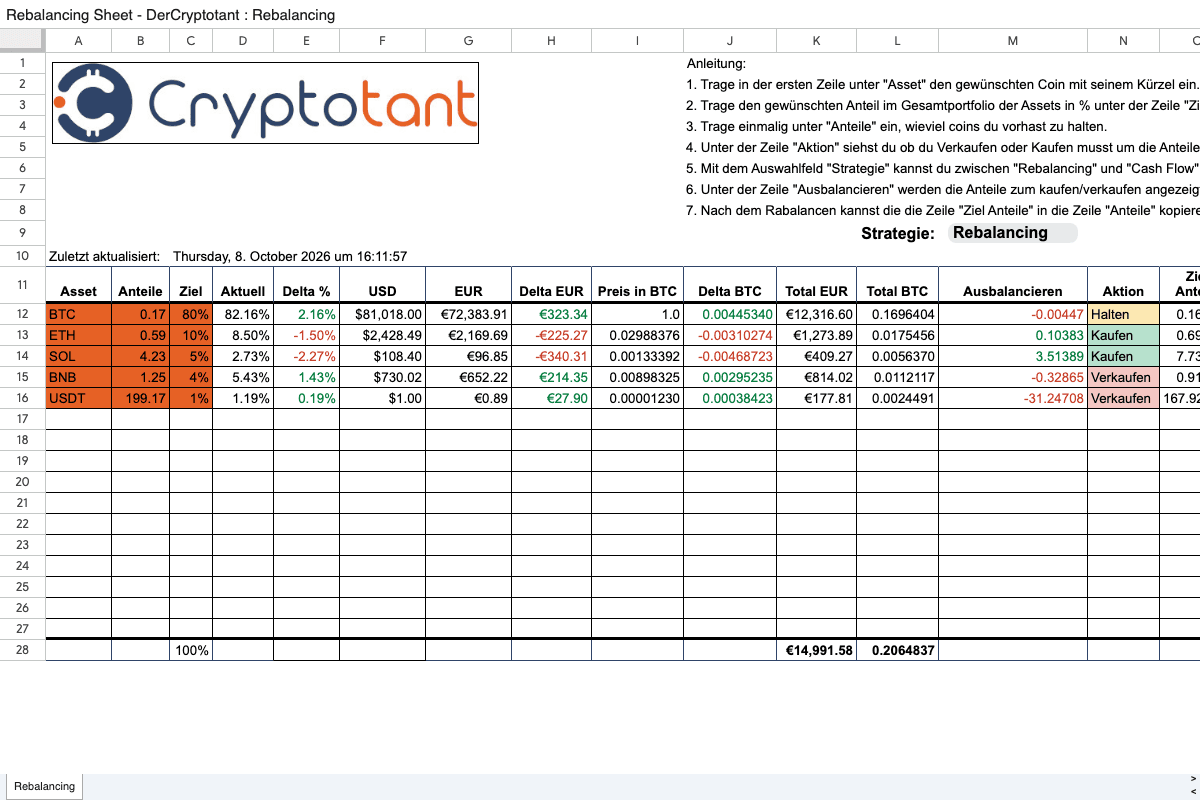Select the Ziel cell showing 10% for ETH
Screen dimensions: 1200x800
(191, 335)
